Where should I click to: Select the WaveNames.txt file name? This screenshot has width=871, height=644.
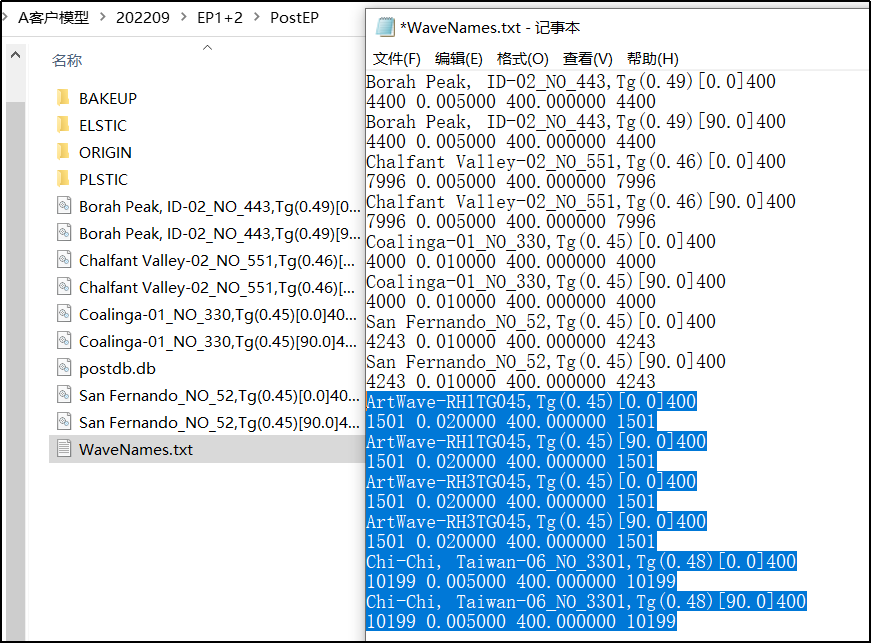coord(136,450)
